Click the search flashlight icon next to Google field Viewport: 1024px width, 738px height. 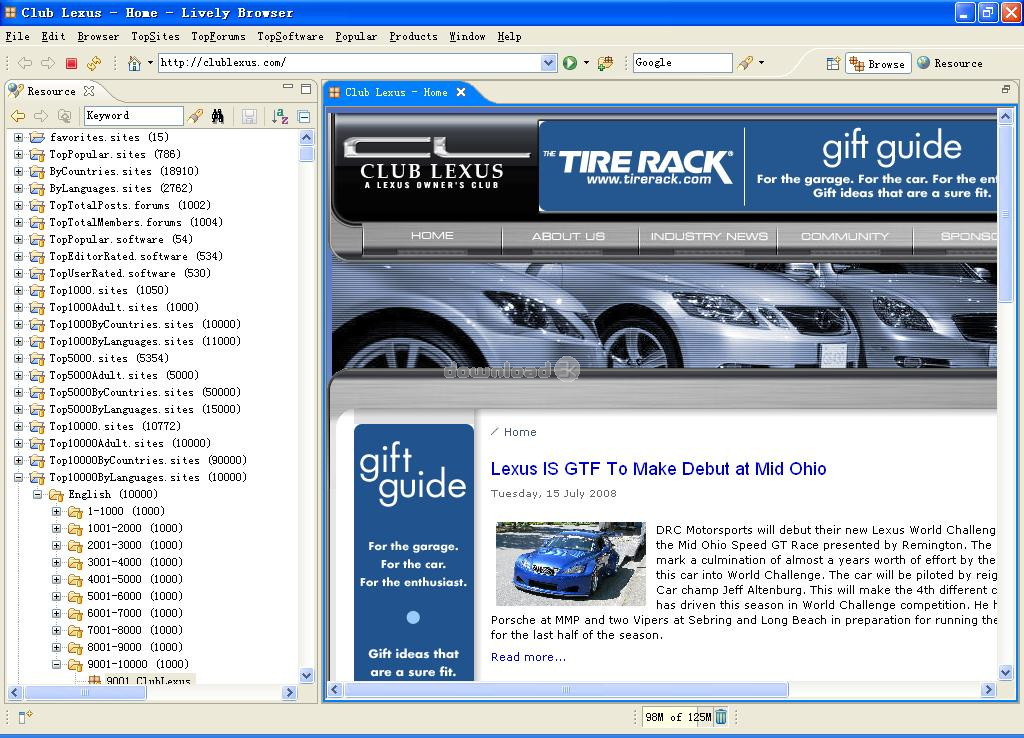coord(745,63)
